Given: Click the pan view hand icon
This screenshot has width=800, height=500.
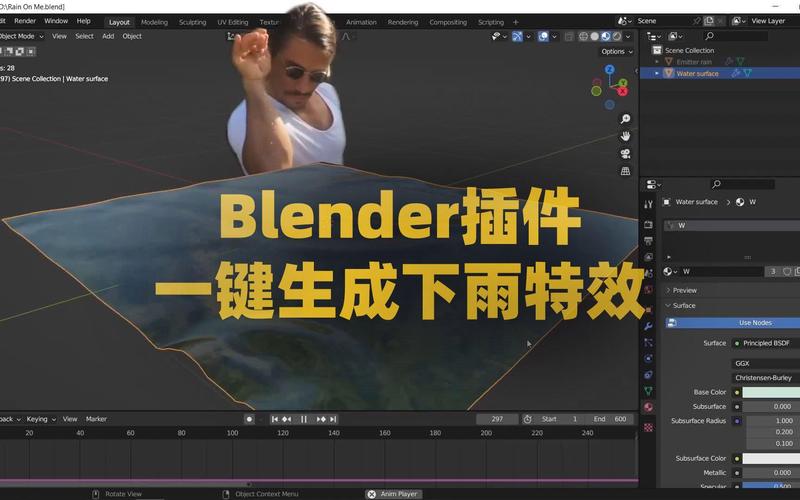Looking at the screenshot, I should (625, 136).
